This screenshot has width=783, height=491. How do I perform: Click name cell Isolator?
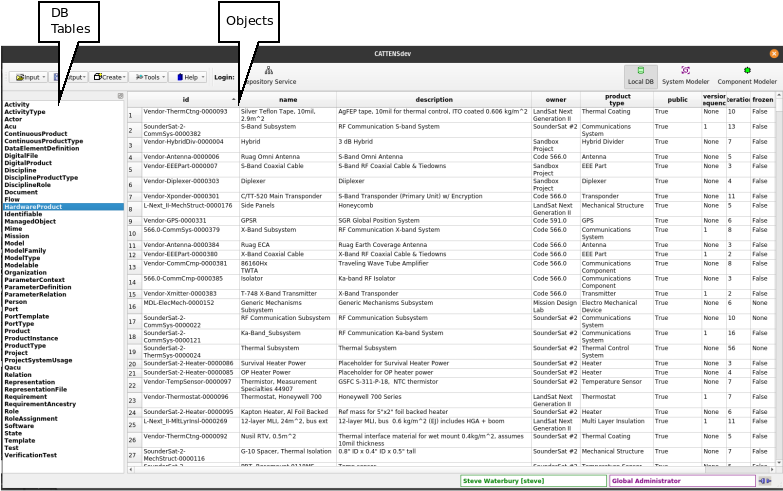click(288, 282)
